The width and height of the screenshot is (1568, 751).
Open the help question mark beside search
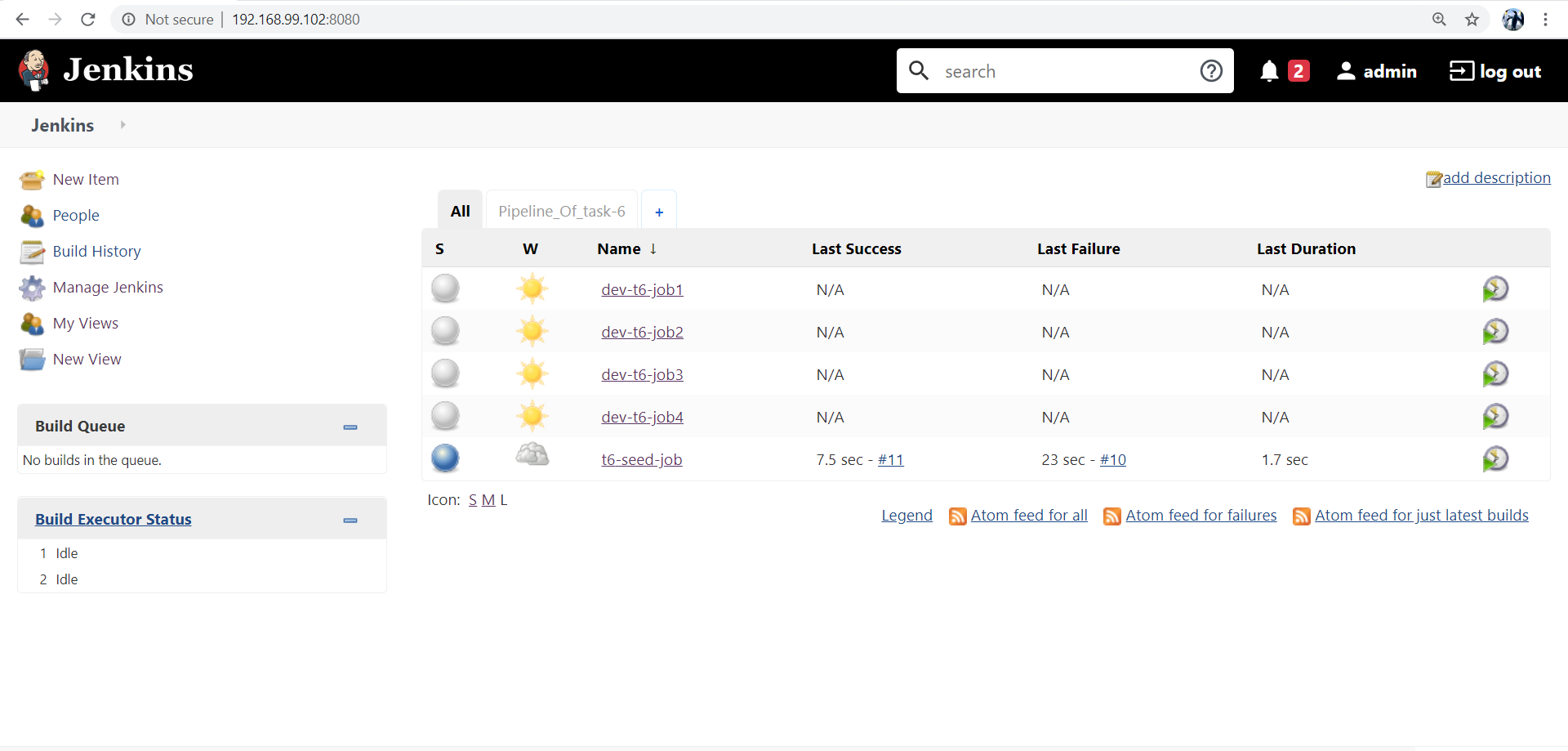[1211, 71]
